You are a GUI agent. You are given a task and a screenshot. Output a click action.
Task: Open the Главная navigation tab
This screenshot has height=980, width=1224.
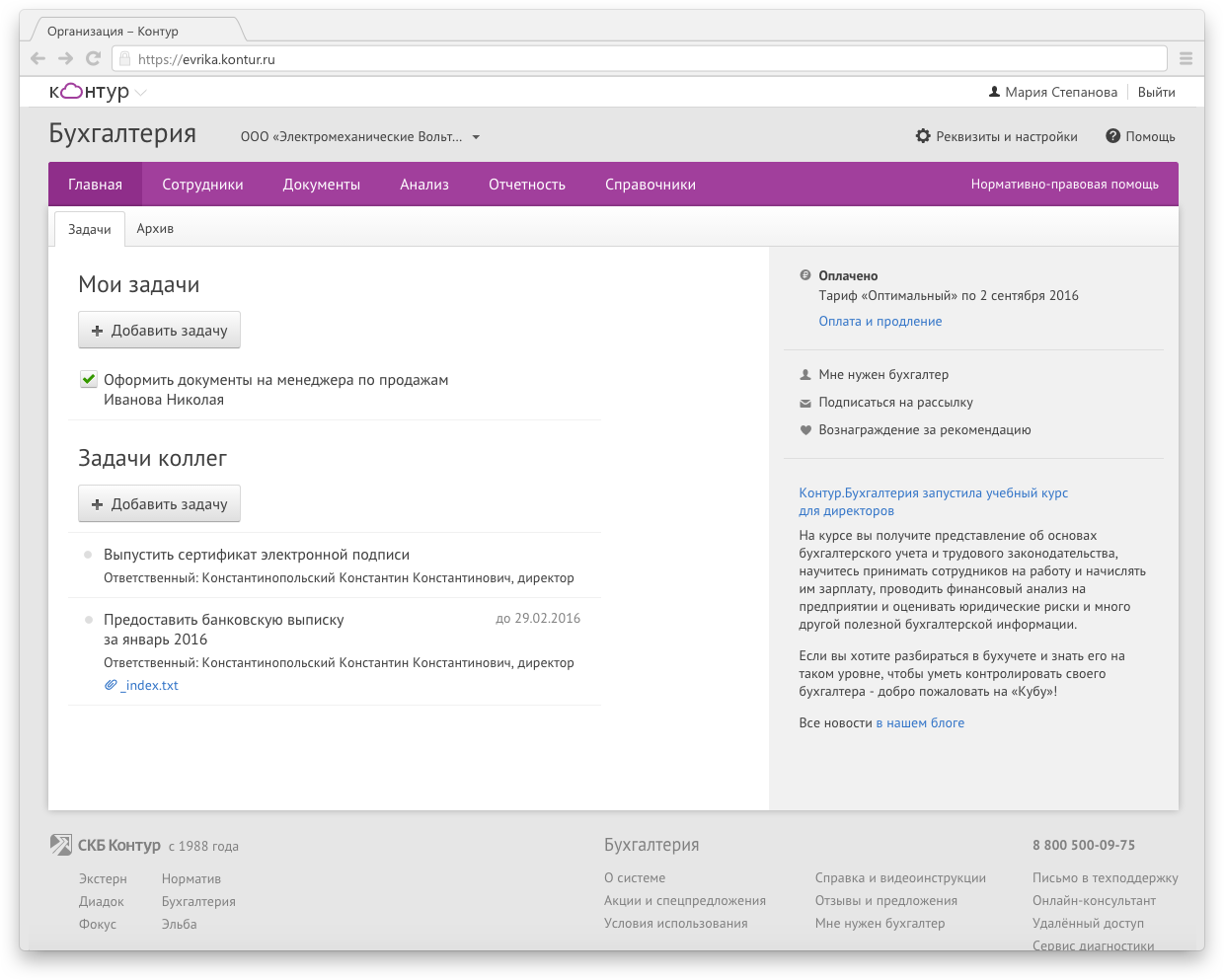click(x=95, y=185)
